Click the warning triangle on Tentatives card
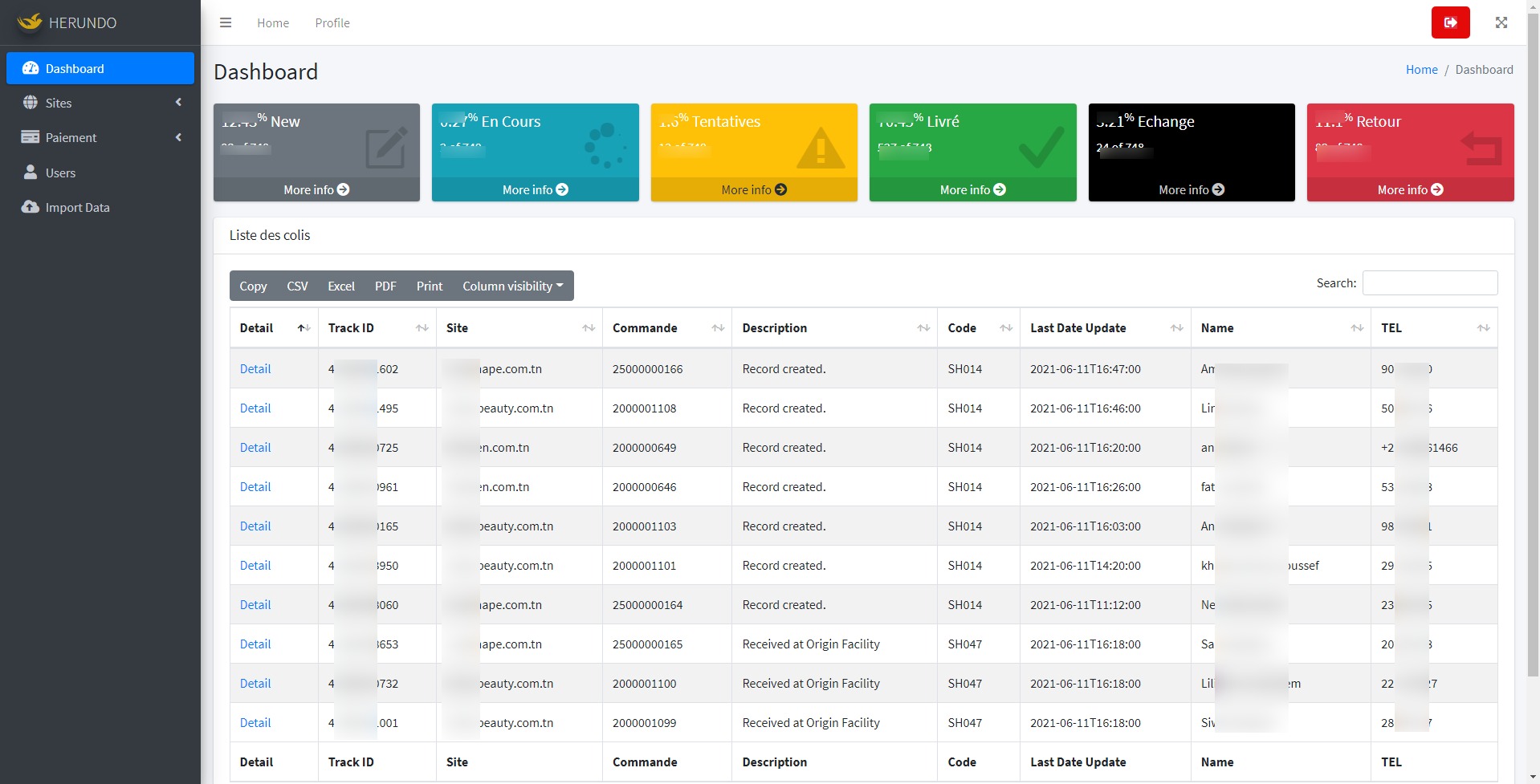 click(821, 148)
